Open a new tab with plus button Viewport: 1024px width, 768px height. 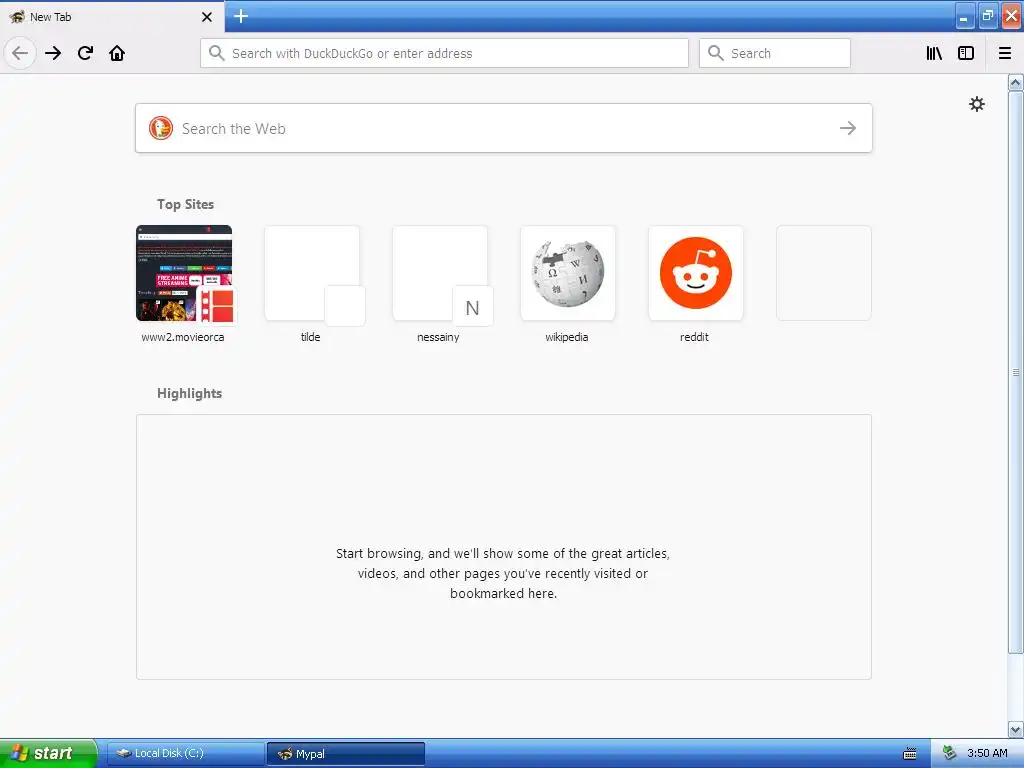point(241,16)
